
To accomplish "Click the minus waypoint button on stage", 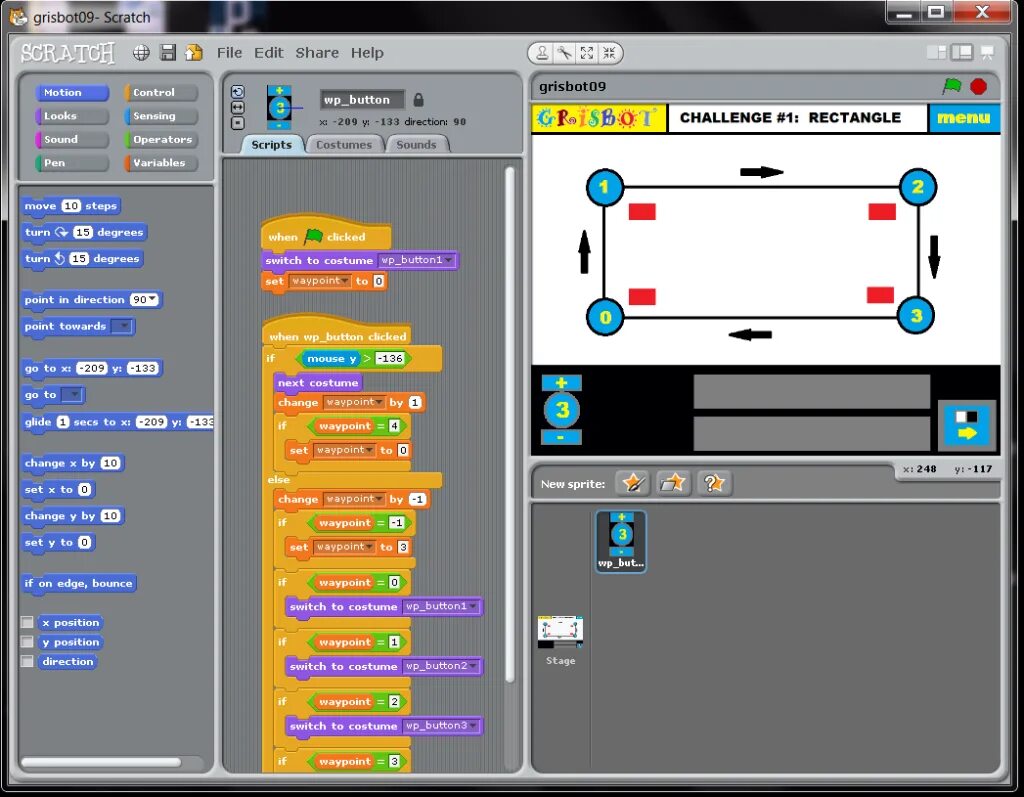I will click(x=561, y=437).
